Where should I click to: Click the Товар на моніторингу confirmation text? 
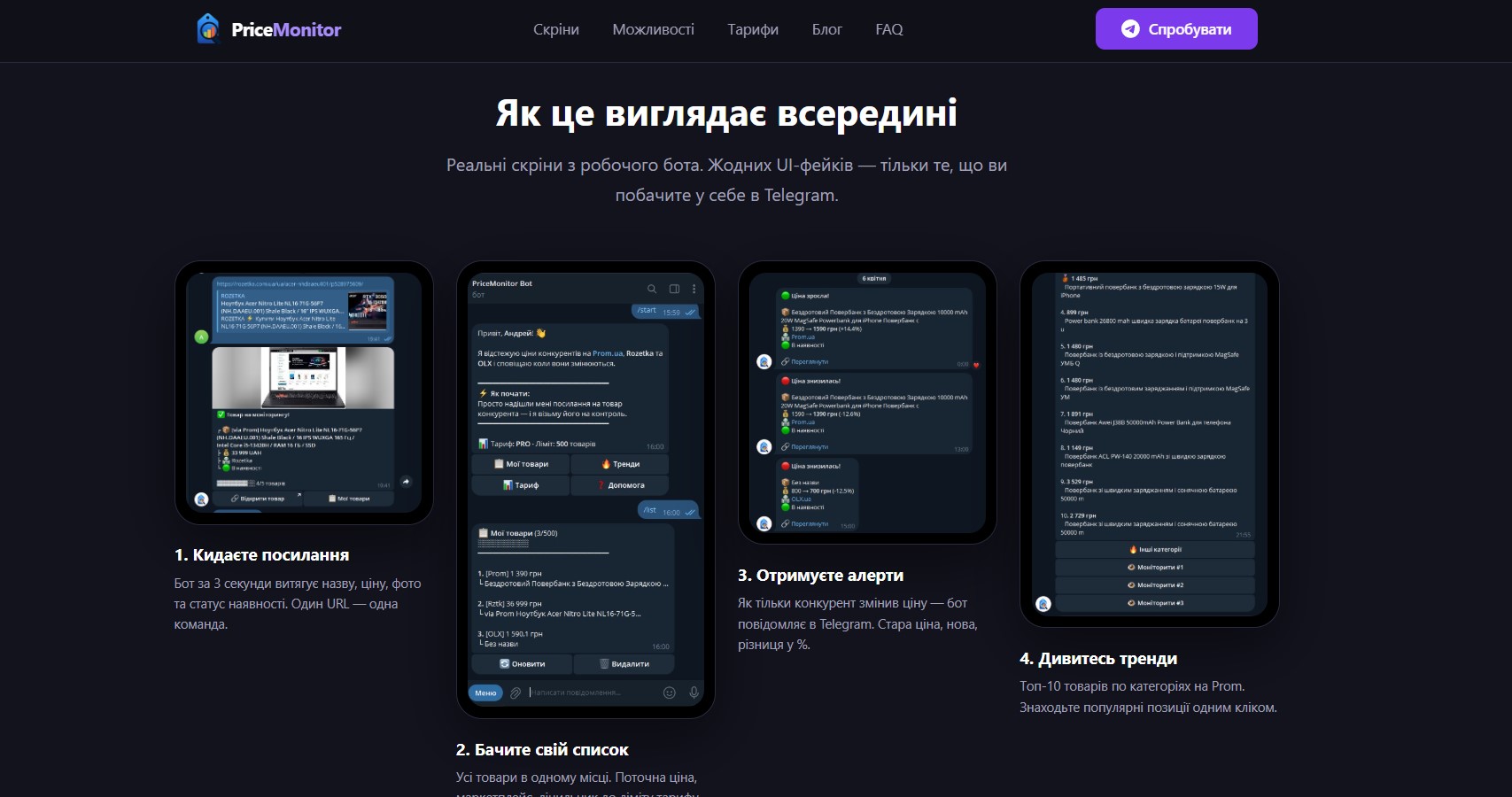253,414
